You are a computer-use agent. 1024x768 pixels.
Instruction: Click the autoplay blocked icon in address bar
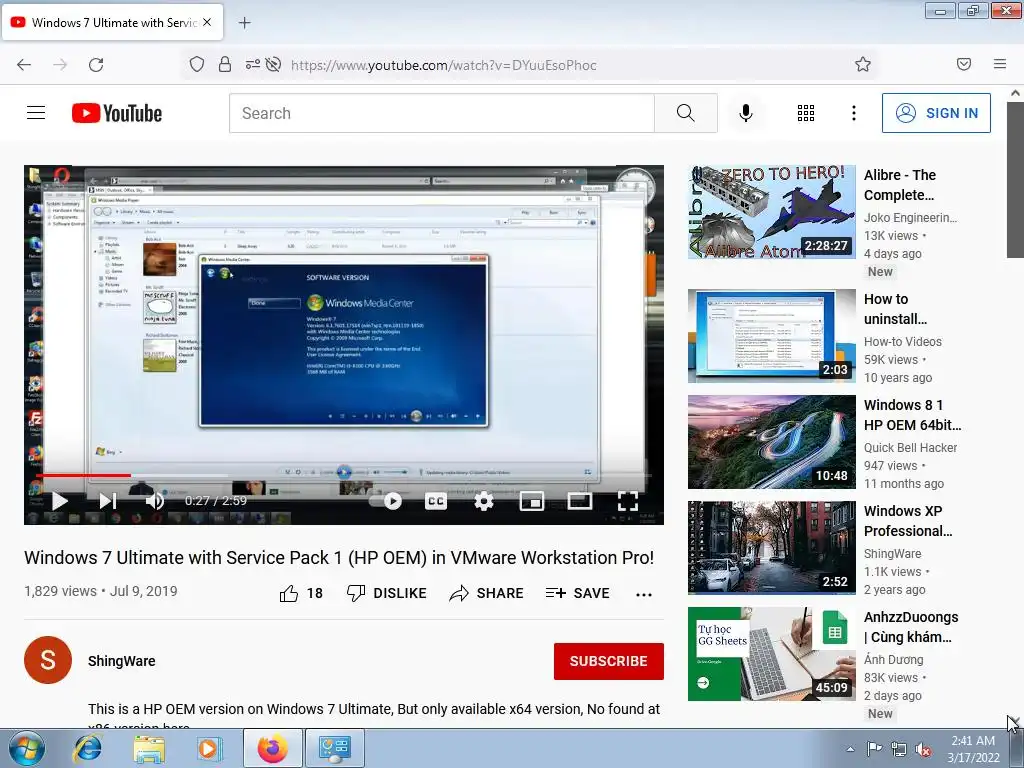[x=274, y=64]
